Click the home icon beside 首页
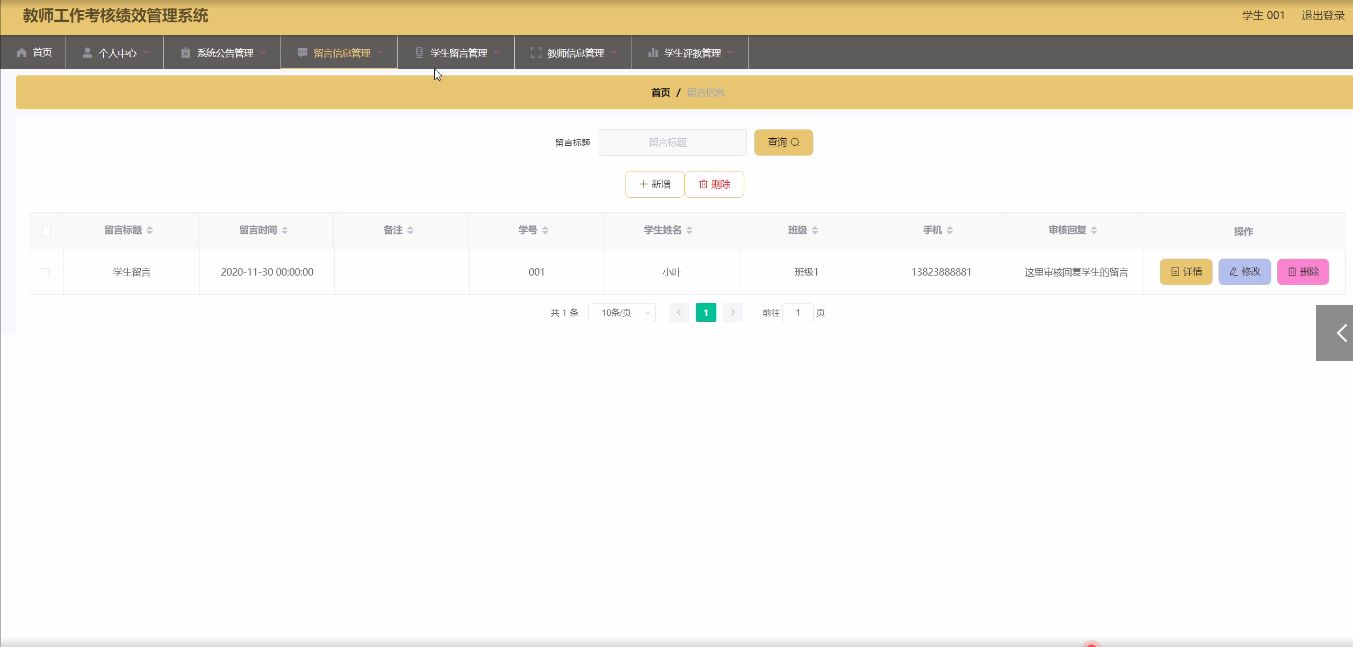Viewport: 1353px width, 647px height. tap(22, 52)
